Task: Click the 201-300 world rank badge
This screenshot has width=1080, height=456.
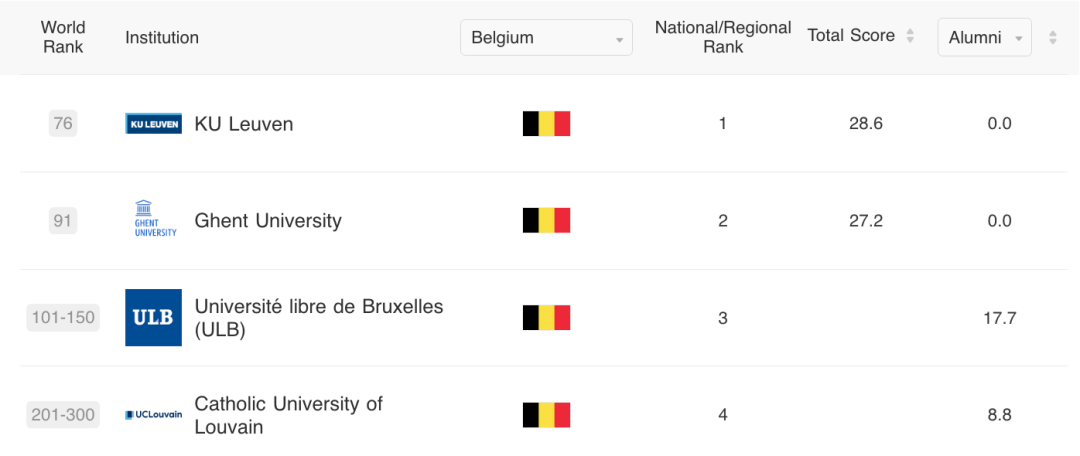Action: point(63,415)
